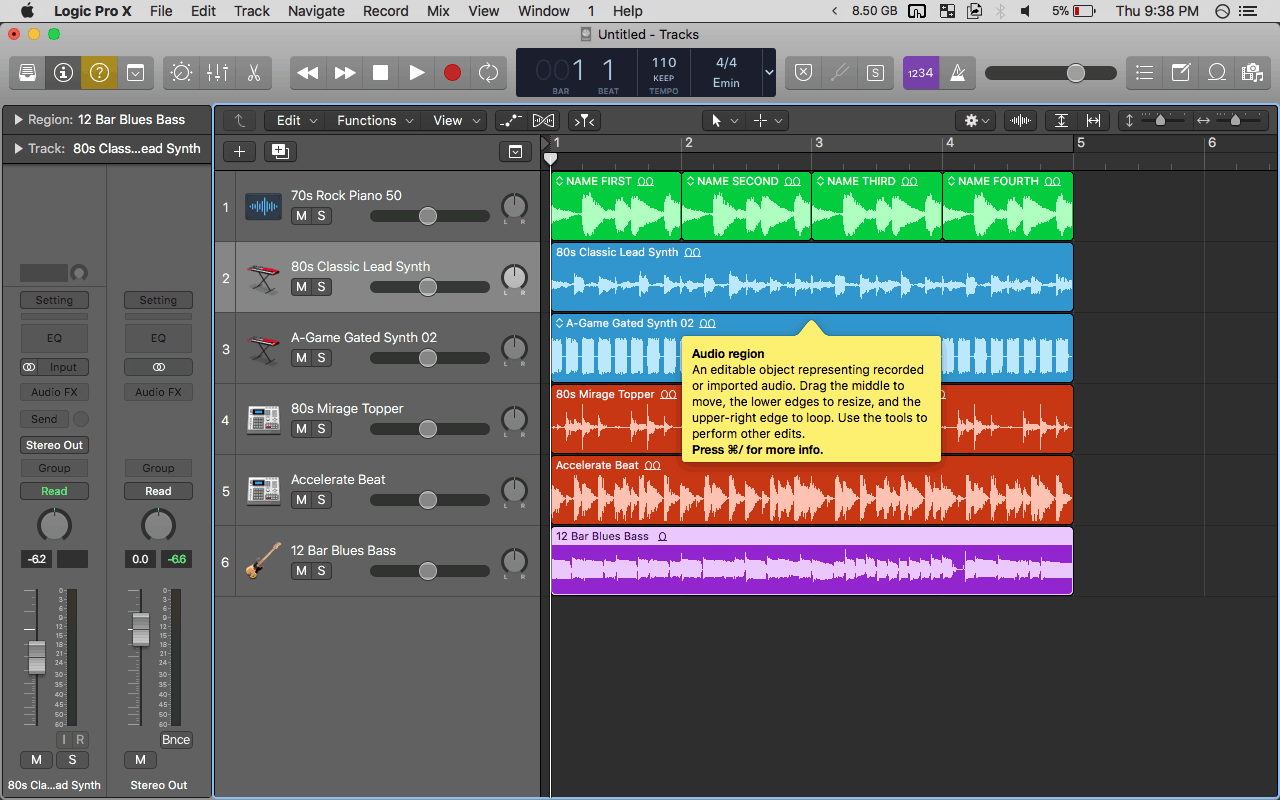Image resolution: width=1280 pixels, height=800 pixels.
Task: Click the Scissors editors icon
Action: [253, 73]
